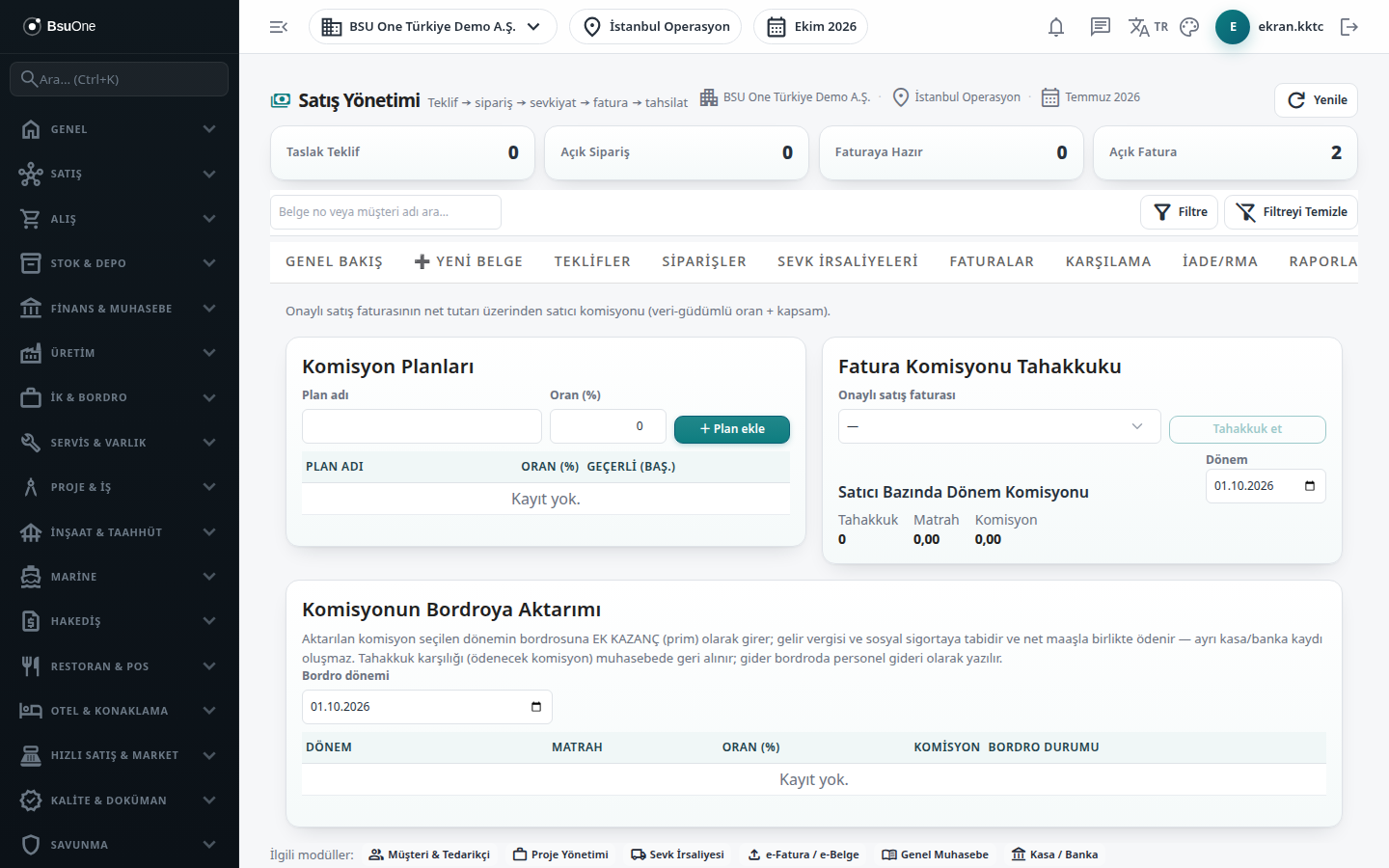
Task: Open notifications bell icon
Action: [x=1056, y=27]
